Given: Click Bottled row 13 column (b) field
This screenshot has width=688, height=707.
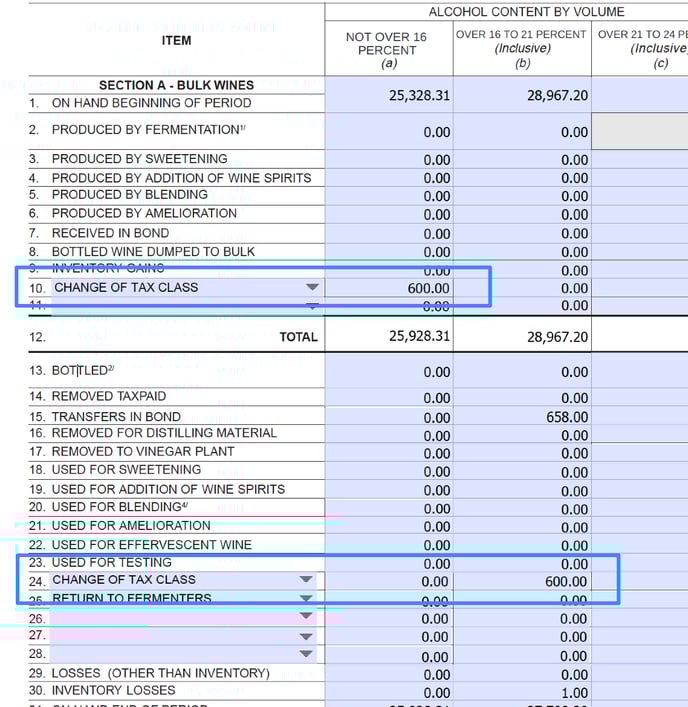Looking at the screenshot, I should pyautogui.click(x=522, y=372).
